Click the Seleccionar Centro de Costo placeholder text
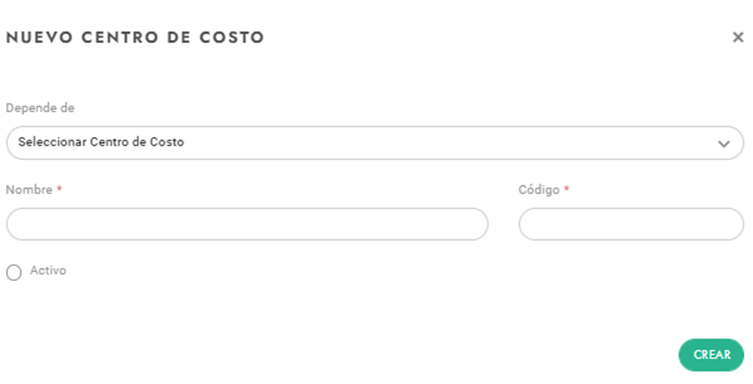Image resolution: width=753 pixels, height=384 pixels. pyautogui.click(x=101, y=142)
